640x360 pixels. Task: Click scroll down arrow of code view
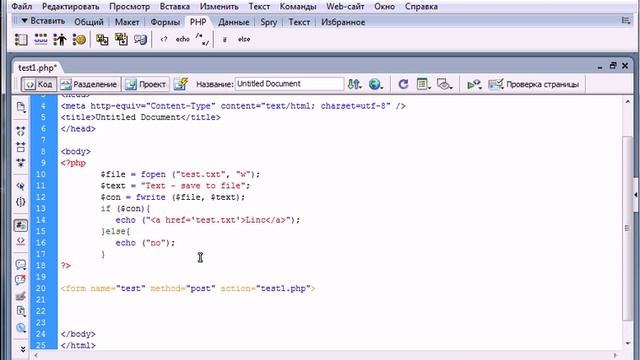coord(627,343)
